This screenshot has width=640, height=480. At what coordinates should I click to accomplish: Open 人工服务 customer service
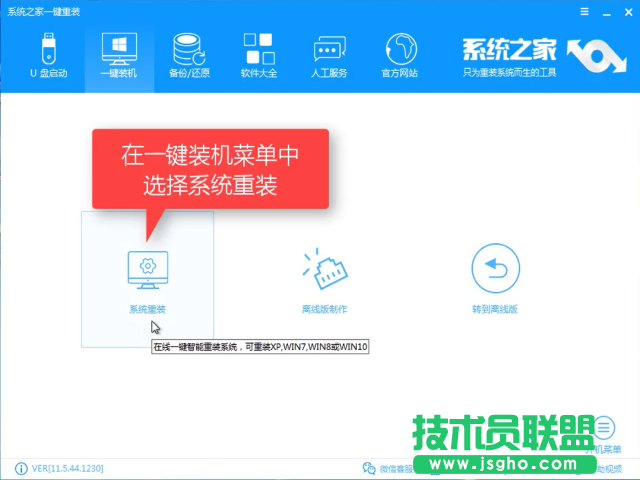tap(330, 56)
